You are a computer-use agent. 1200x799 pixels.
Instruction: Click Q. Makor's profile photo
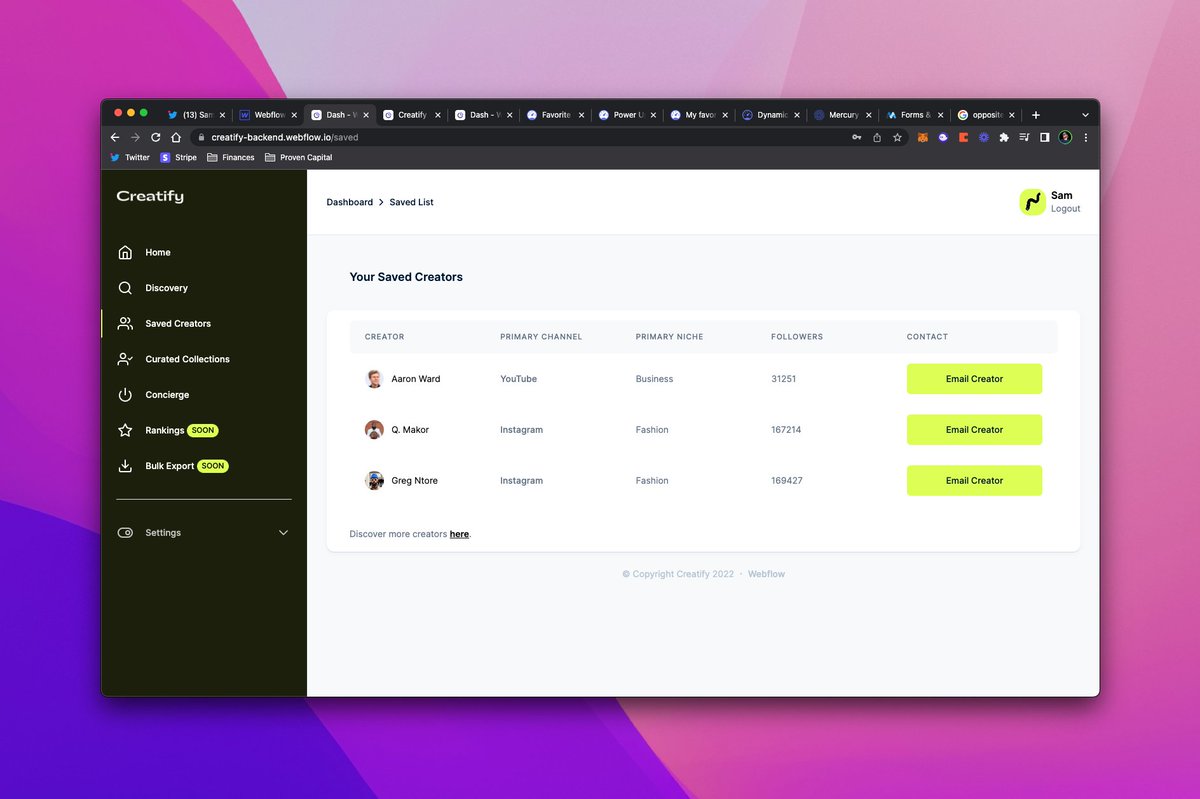pos(374,430)
